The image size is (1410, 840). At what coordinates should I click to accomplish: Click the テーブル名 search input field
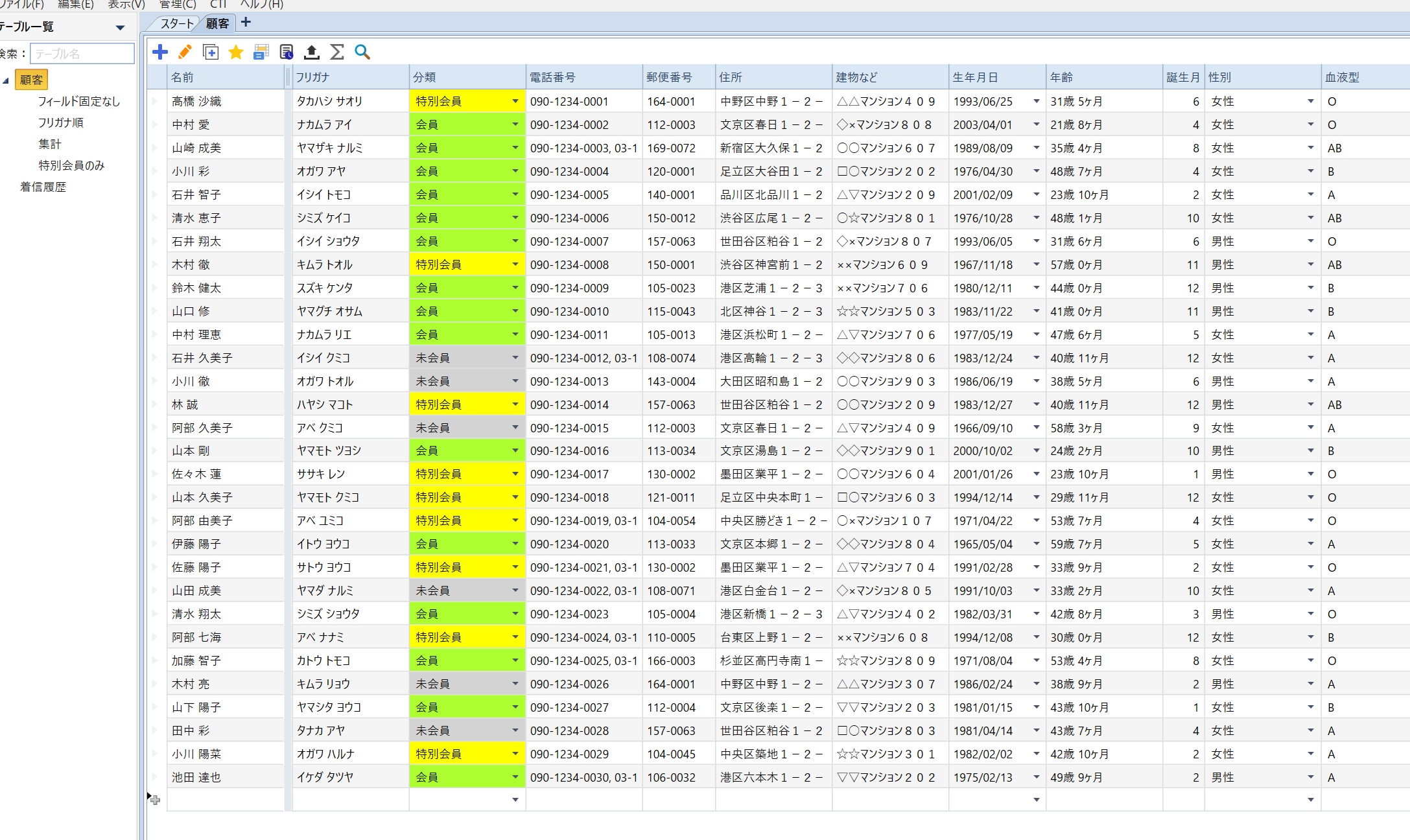[x=82, y=54]
